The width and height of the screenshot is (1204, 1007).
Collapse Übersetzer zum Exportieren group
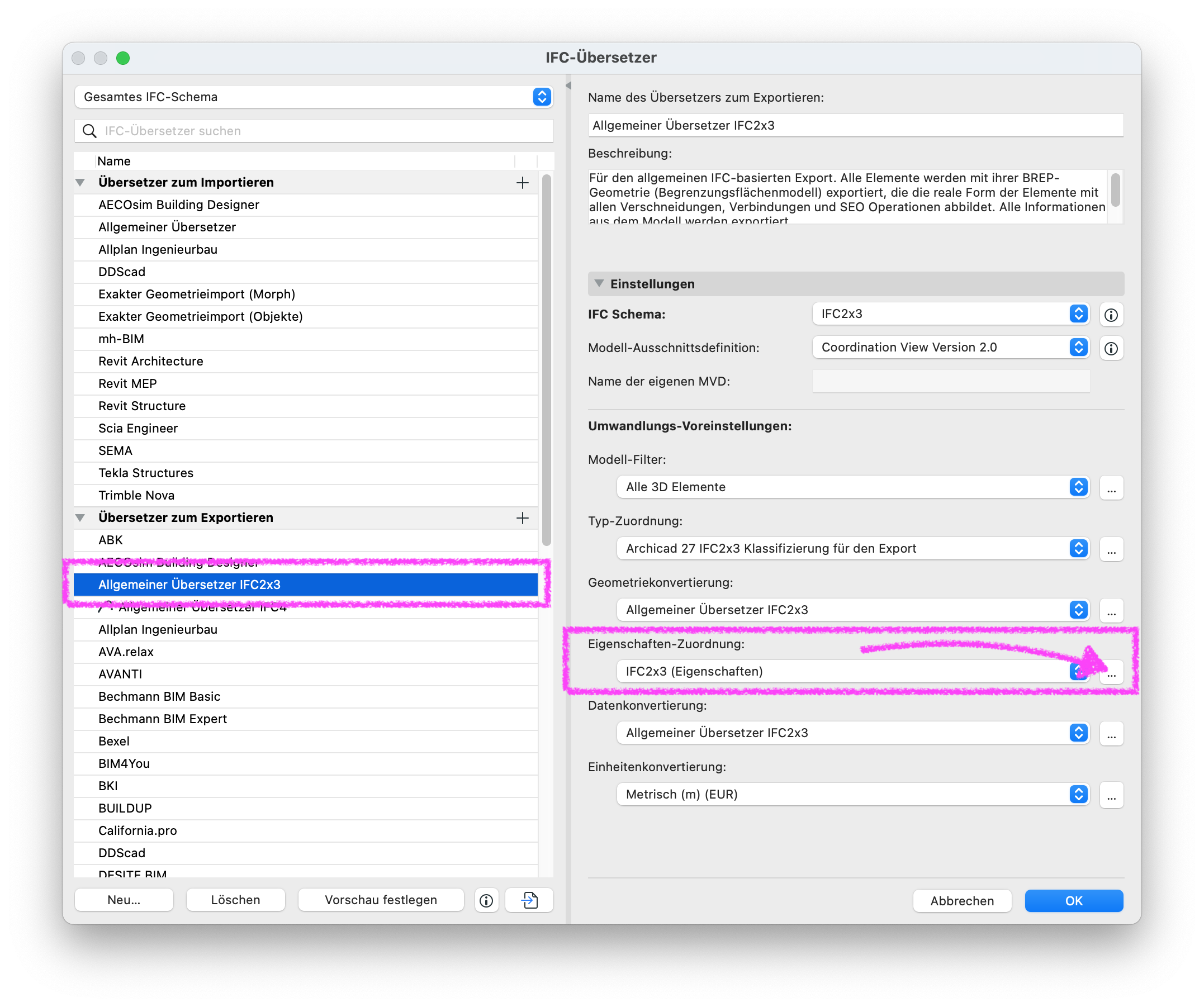(80, 518)
